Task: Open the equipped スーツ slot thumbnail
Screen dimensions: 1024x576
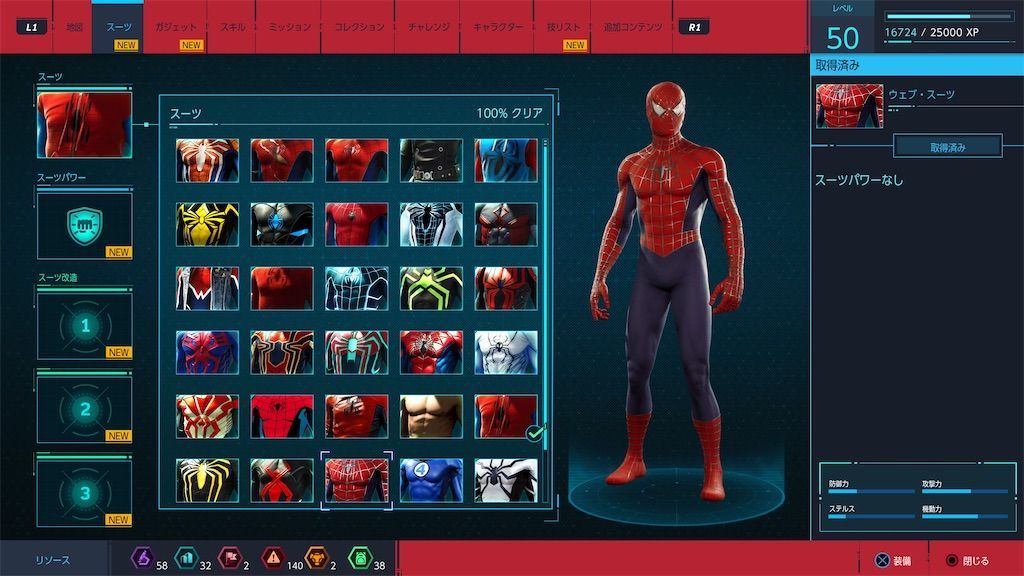Action: (x=84, y=125)
